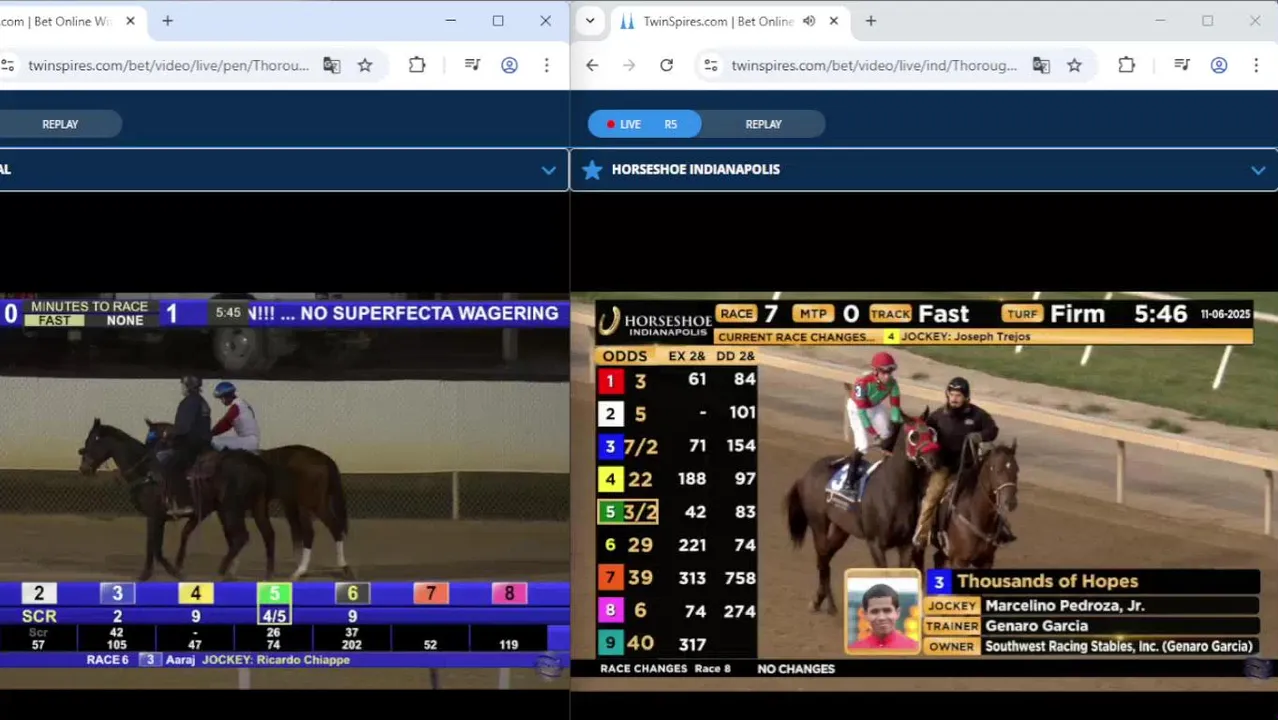The image size is (1278, 720).
Task: Click forward arrow in right browser window
Action: (x=629, y=65)
